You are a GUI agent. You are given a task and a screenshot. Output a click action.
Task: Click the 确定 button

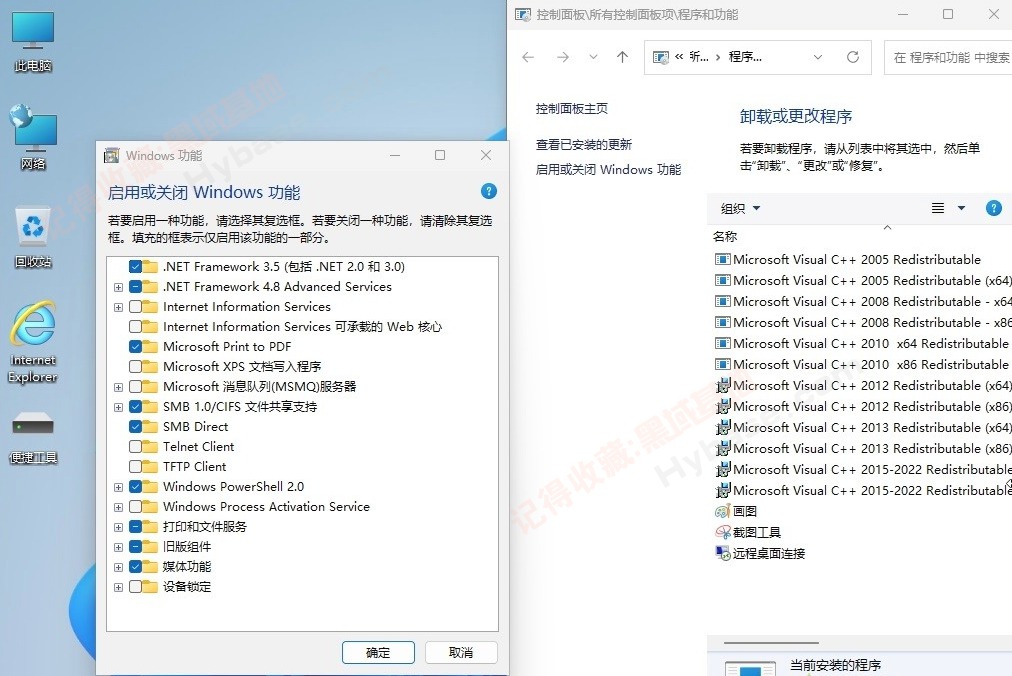click(378, 652)
